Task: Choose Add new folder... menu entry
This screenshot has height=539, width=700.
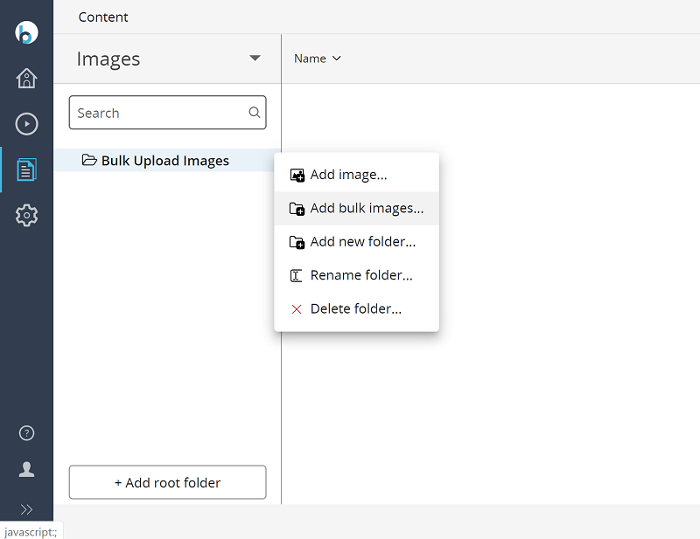Action: (356, 242)
